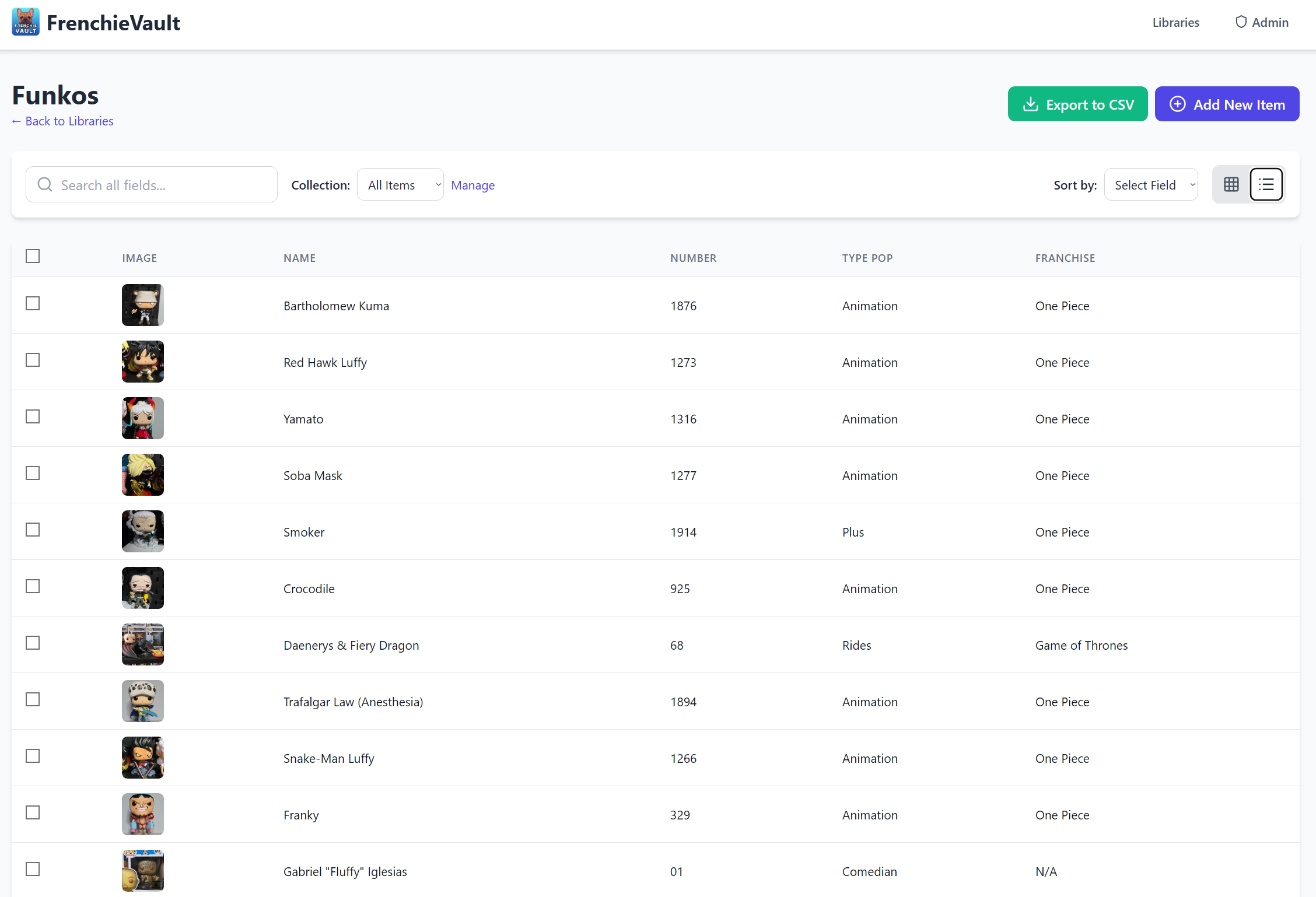Click the number 1914 cell
The width and height of the screenshot is (1316, 897).
684,532
